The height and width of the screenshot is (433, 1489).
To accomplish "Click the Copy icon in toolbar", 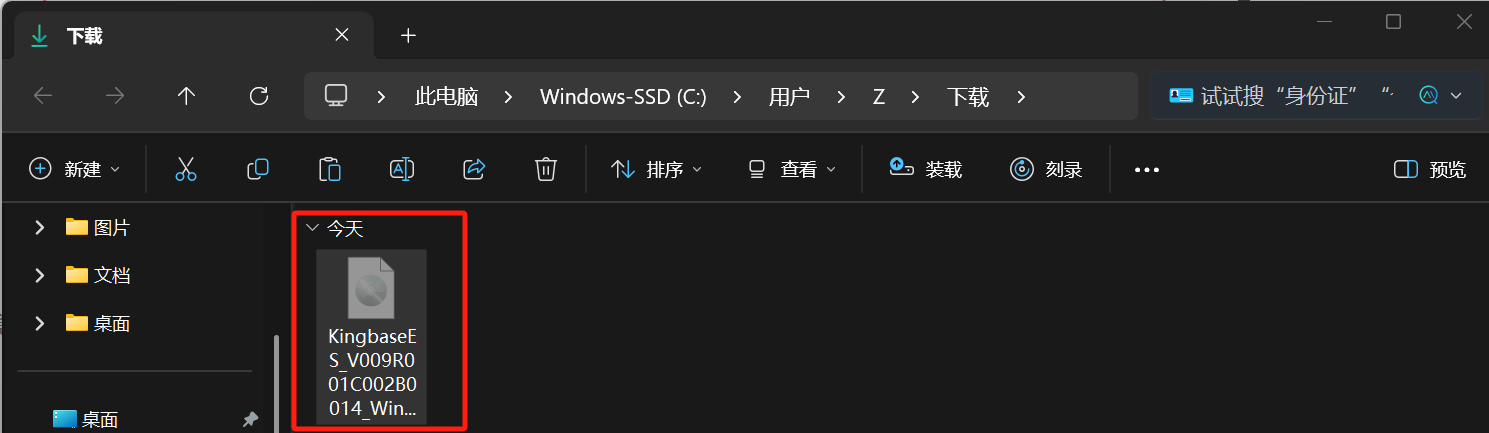I will point(258,169).
